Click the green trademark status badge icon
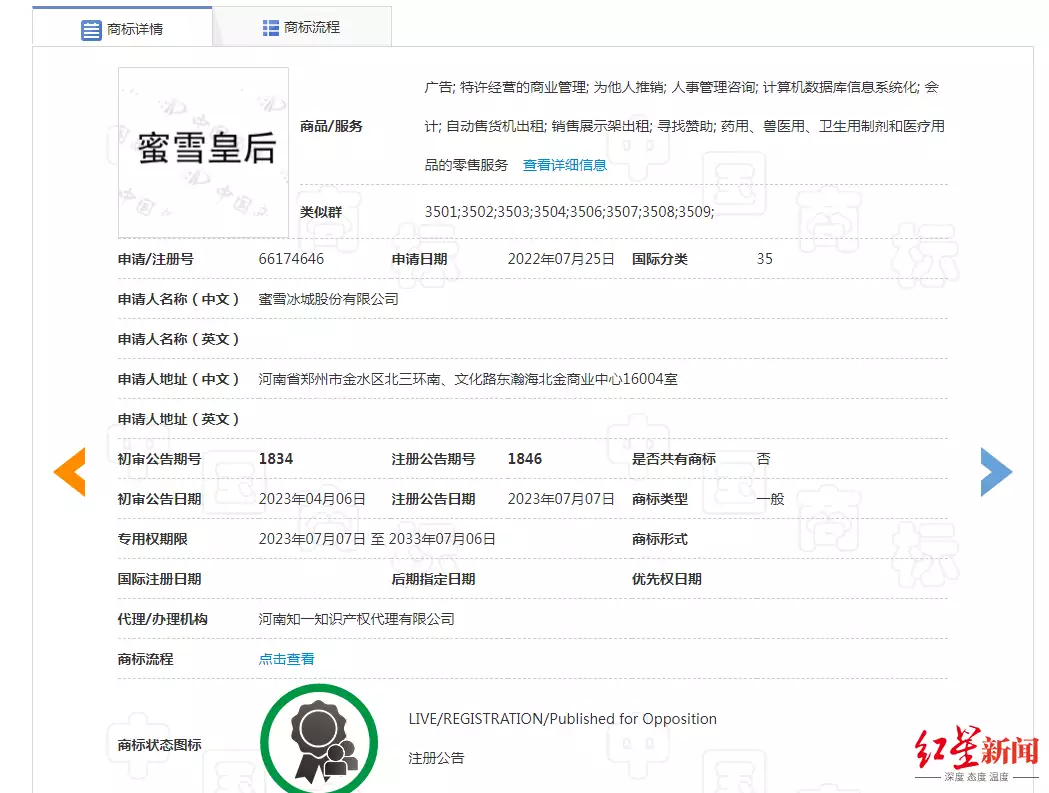1049x793 pixels. [x=319, y=742]
